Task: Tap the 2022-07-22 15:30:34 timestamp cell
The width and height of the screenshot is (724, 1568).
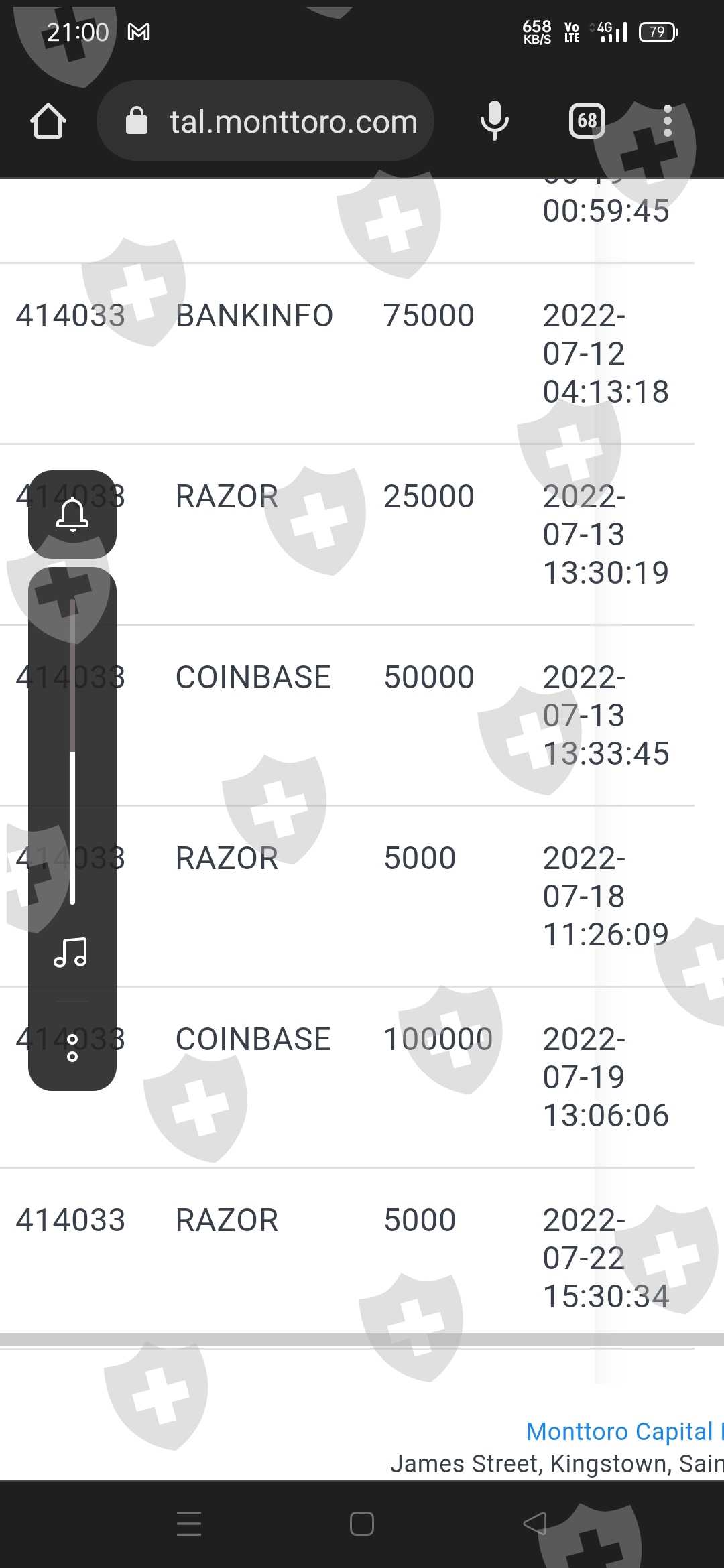Action: [605, 1258]
